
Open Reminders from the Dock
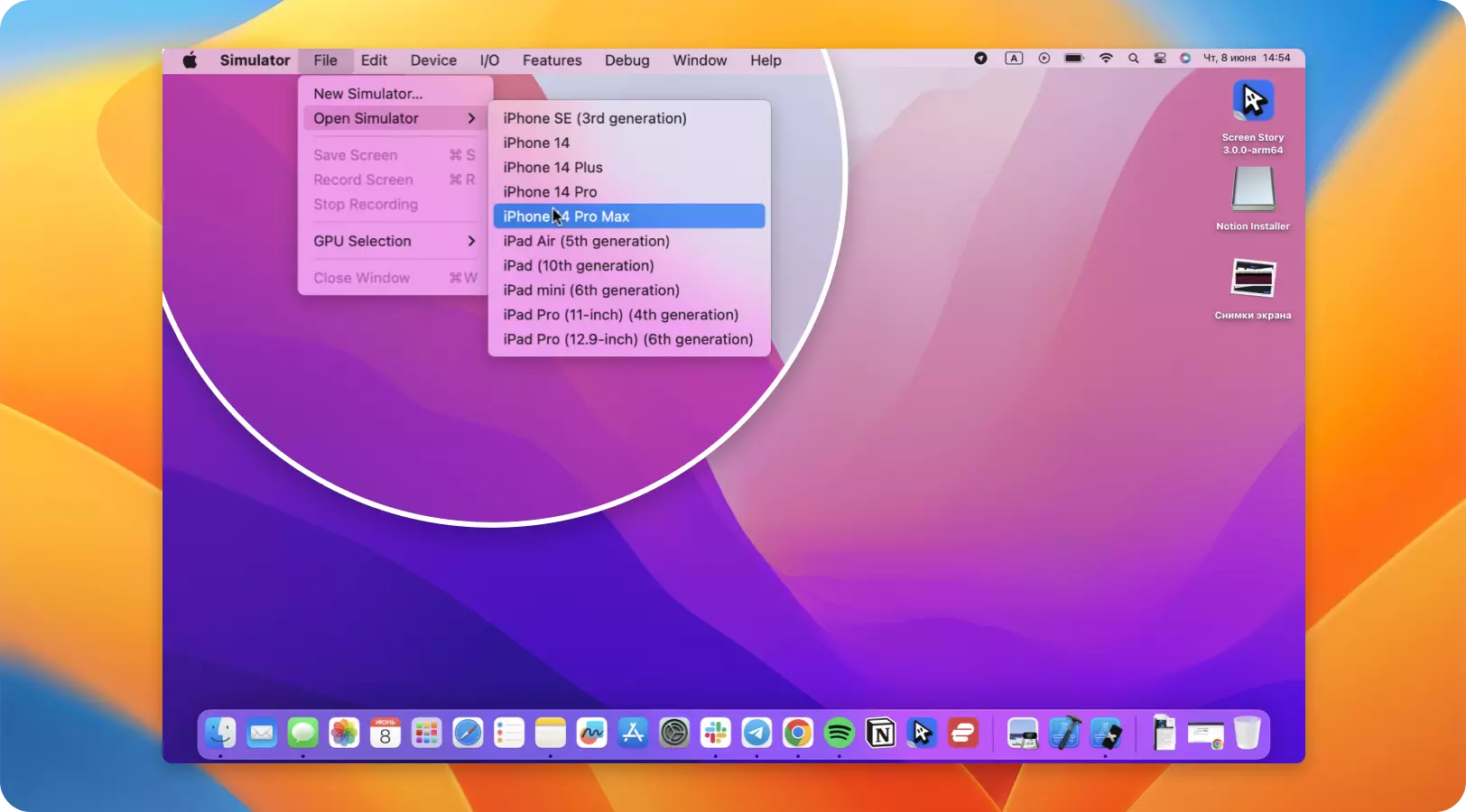point(509,733)
